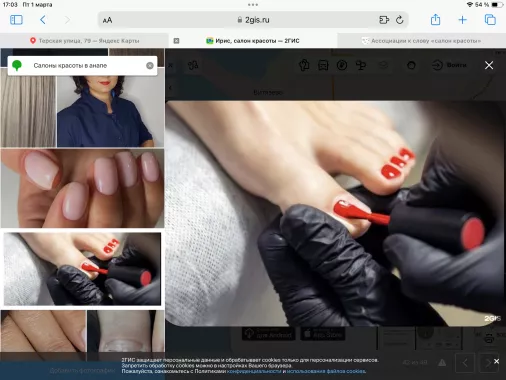506x380 pixels.
Task: Reload the 2gis.ru page
Action: [400, 20]
